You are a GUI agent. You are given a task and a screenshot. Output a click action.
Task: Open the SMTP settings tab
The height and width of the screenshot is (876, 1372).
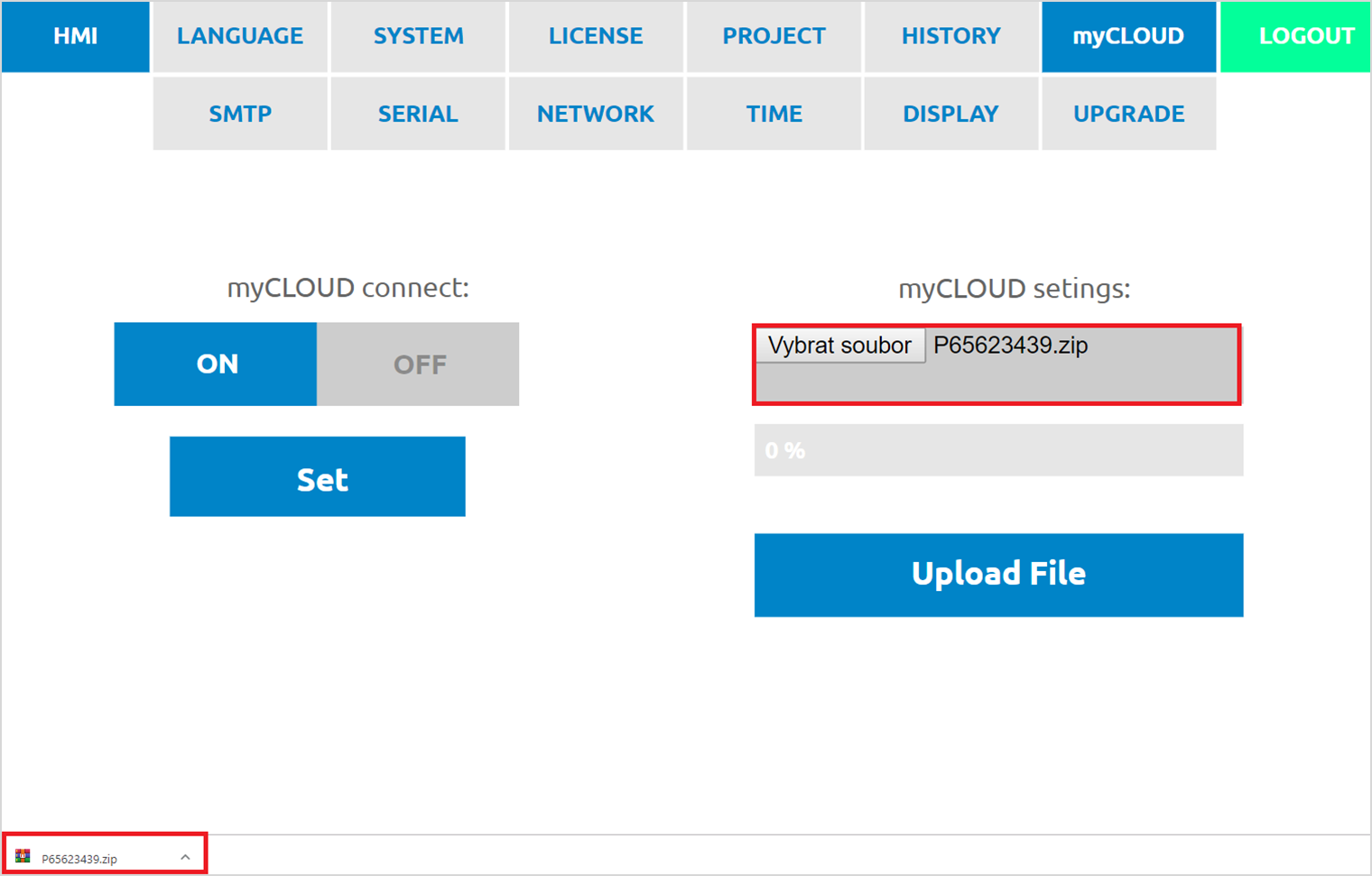coord(240,114)
